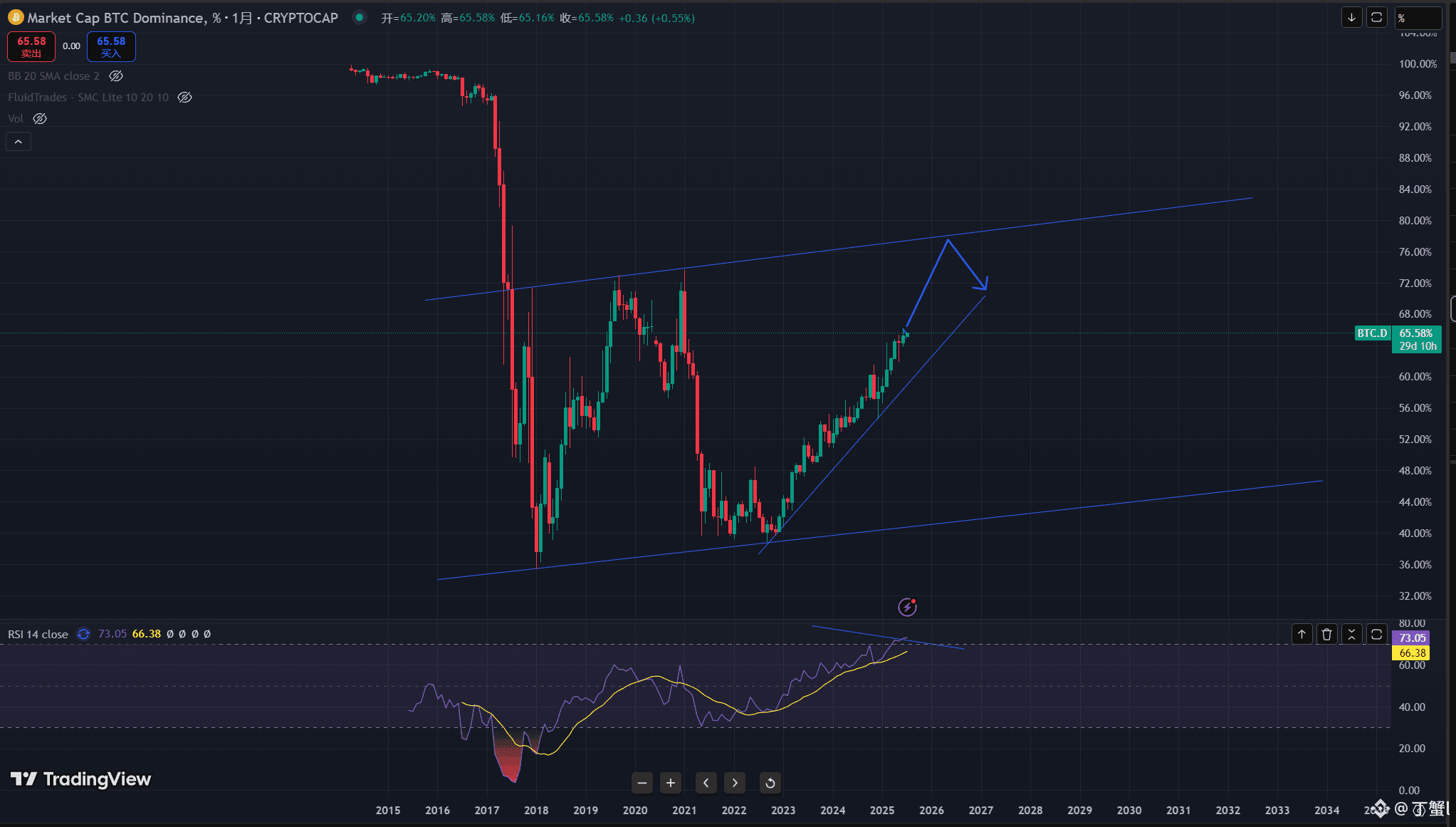The height and width of the screenshot is (827, 1456).
Task: Click the TradingView logo
Action: coord(81,779)
